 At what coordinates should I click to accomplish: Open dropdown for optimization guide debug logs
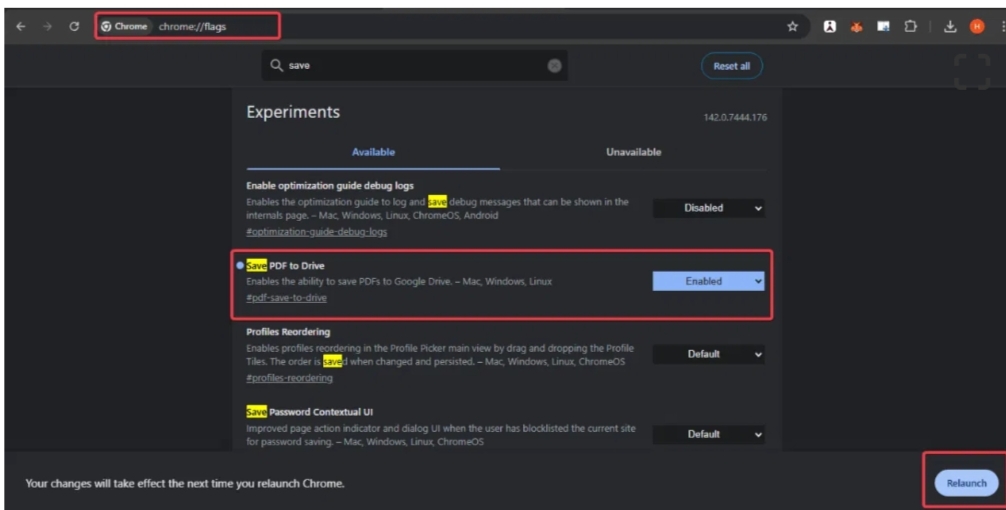709,208
